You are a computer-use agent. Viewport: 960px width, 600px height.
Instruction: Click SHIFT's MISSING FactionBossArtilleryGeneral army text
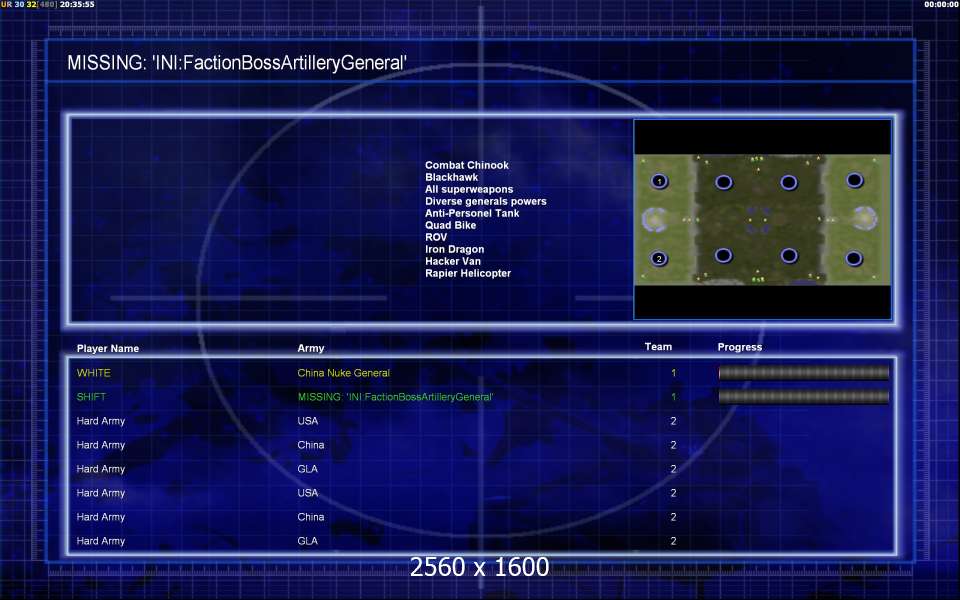[396, 397]
